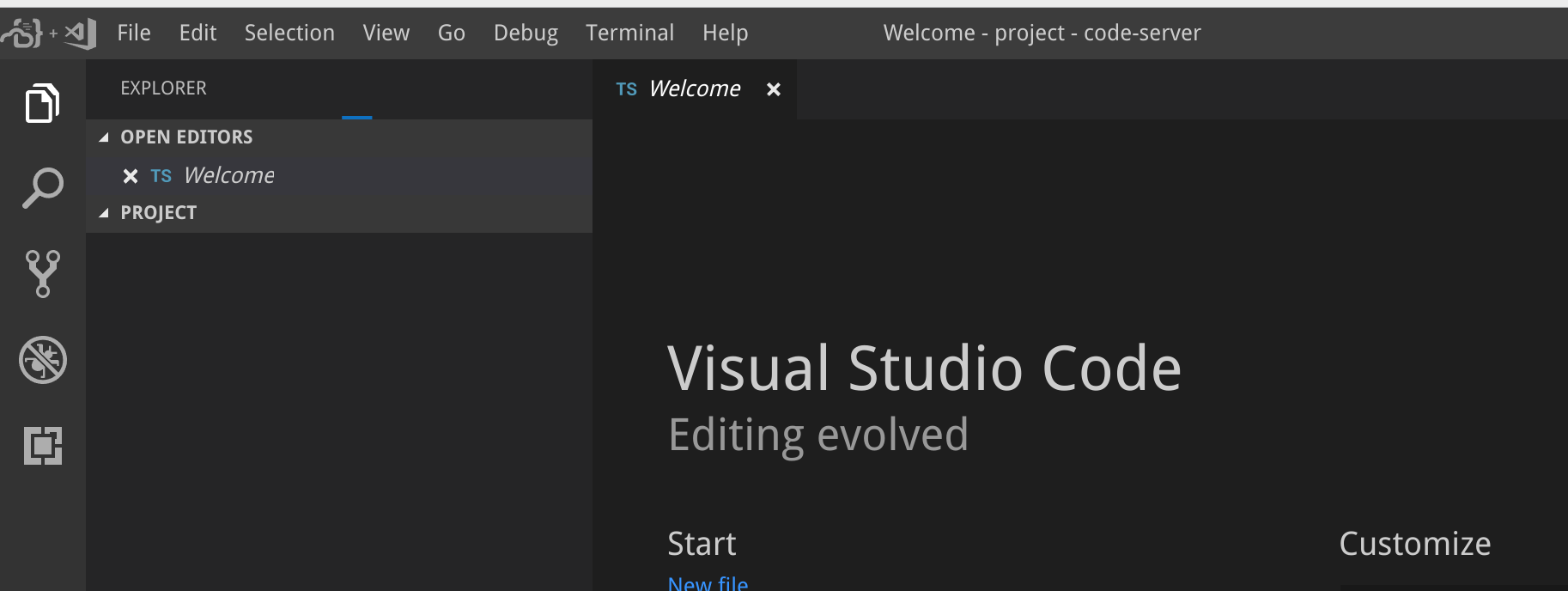Open the Debug menu
The image size is (1568, 591).
[526, 33]
